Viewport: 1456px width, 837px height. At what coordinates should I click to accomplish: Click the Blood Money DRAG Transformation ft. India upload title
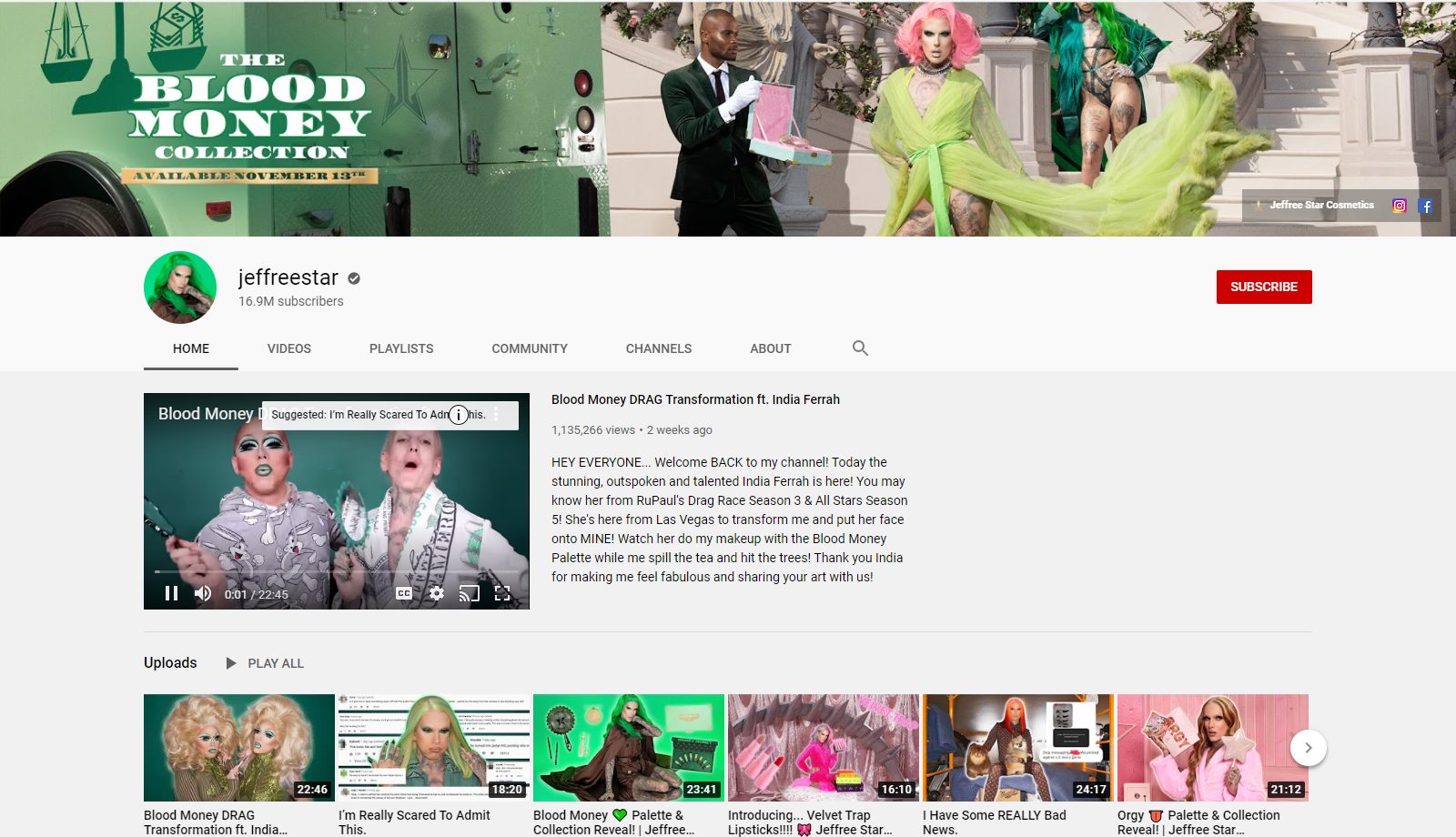(x=216, y=822)
